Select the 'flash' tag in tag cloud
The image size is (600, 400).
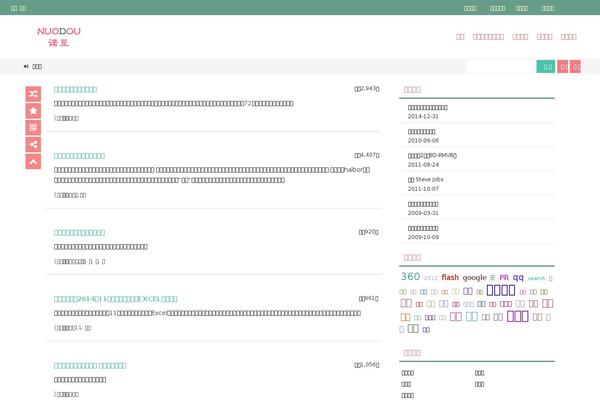[450, 277]
